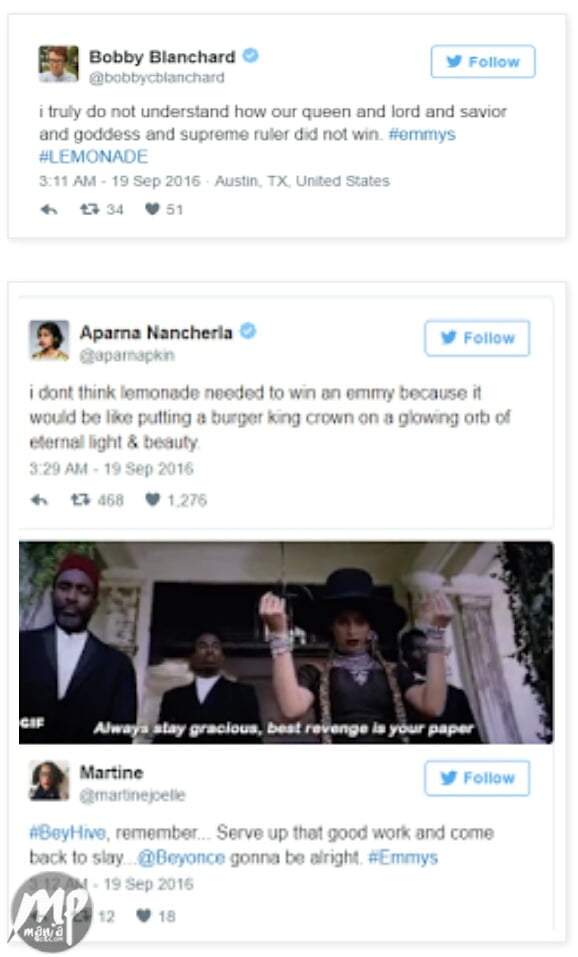Screen dimensions: 578x957
Task: Open the #emmys hashtag in Bobby's tweet
Action: click(422, 134)
